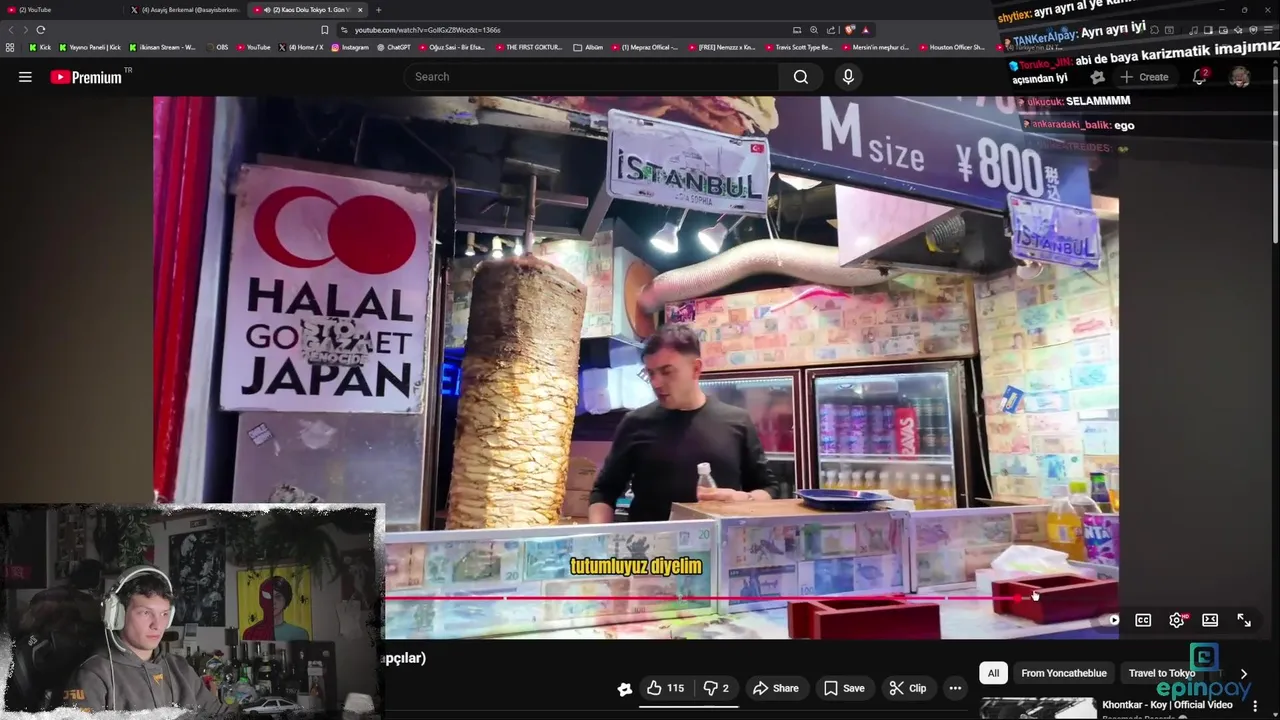Open the OBS bookmark
This screenshot has height=720, width=1280.
tap(216, 47)
